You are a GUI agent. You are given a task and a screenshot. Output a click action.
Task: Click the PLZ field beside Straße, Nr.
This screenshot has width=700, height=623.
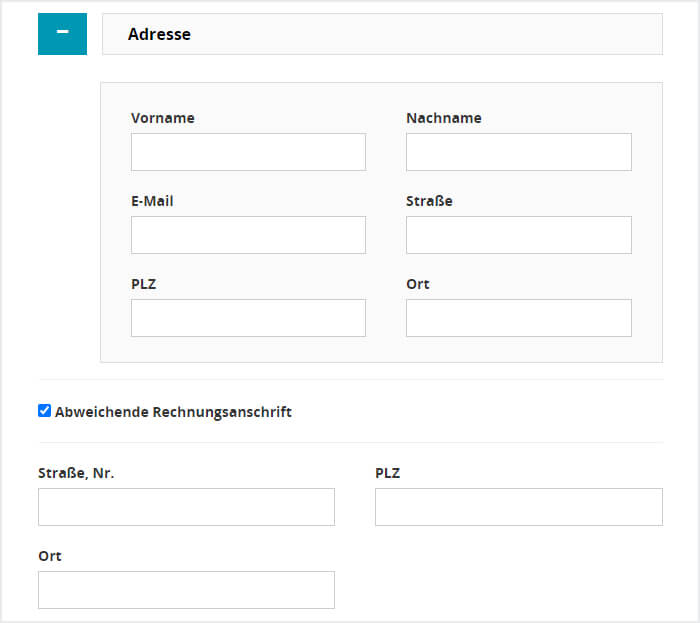pos(519,507)
